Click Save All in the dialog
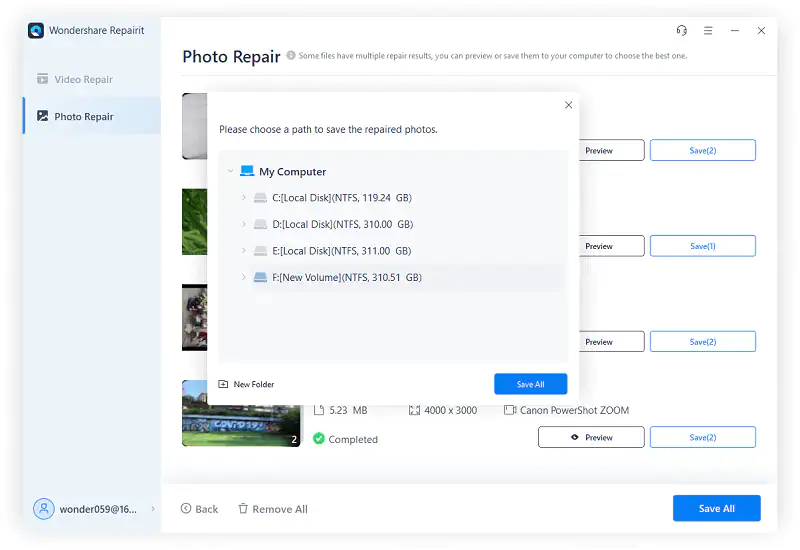Screen dimensions: 800x550 click(530, 384)
